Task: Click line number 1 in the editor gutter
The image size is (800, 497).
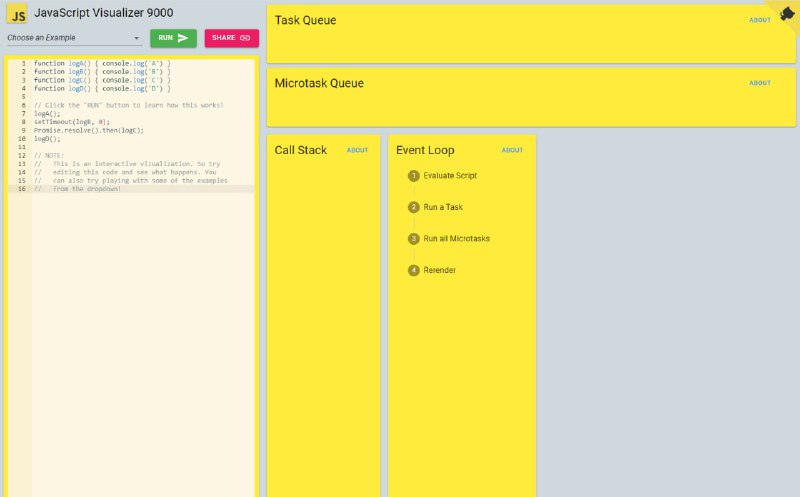Action: [23, 63]
